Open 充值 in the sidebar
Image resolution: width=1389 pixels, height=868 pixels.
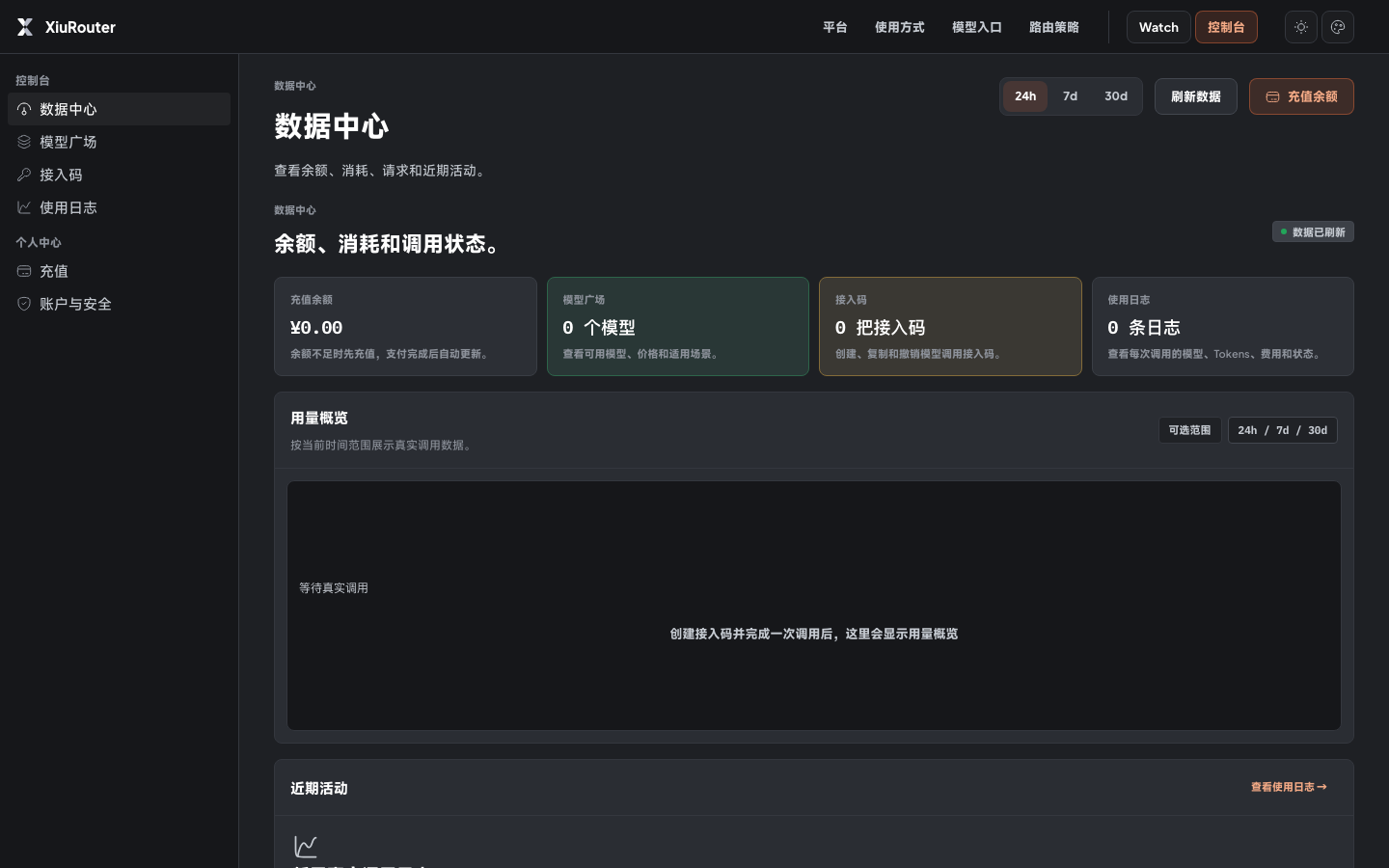click(119, 271)
